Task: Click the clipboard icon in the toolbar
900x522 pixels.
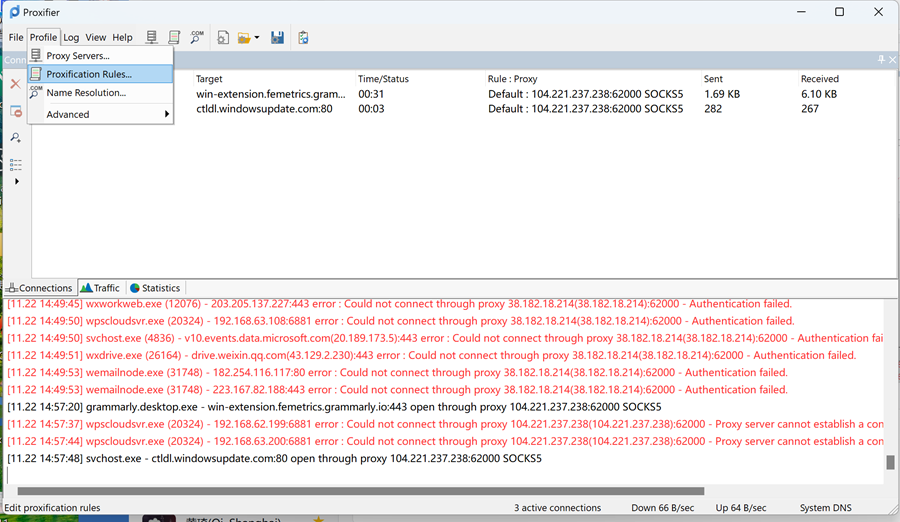Action: coord(303,38)
